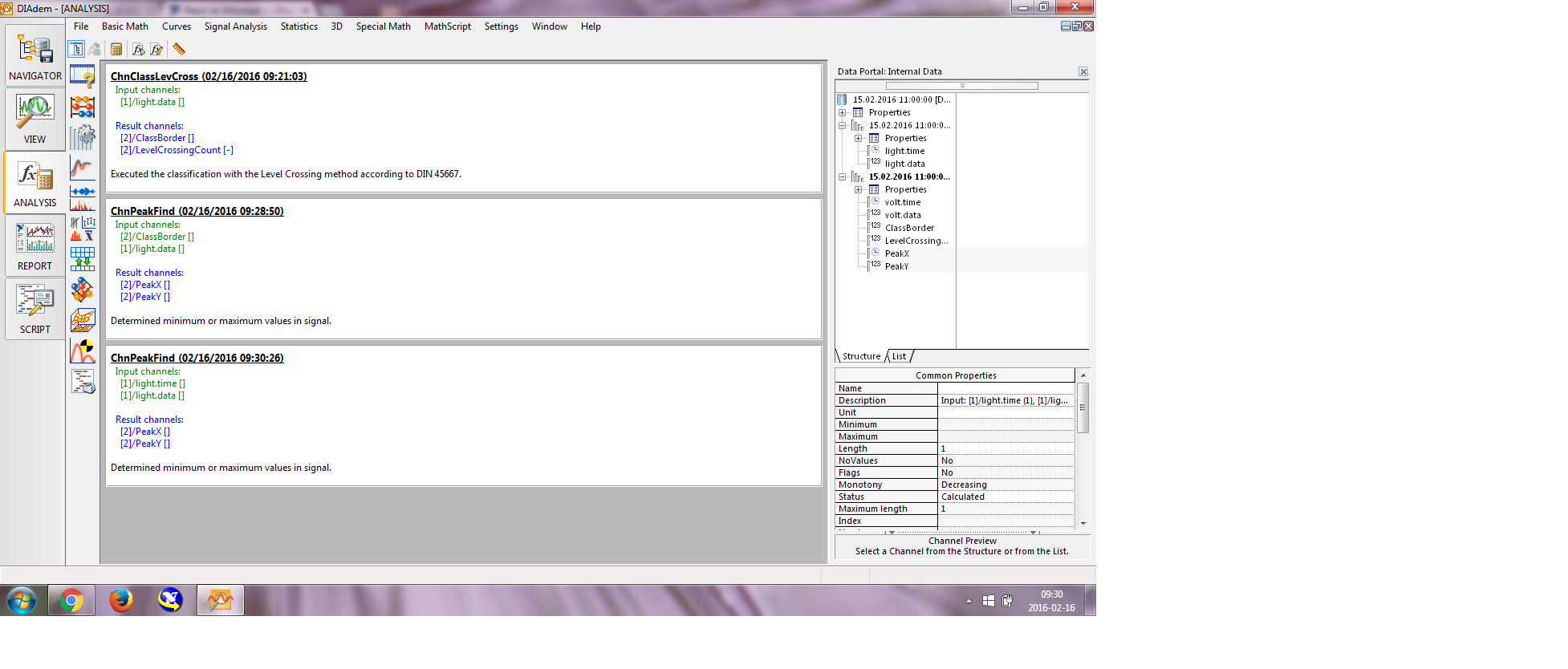Click the Description property value field

point(1006,400)
